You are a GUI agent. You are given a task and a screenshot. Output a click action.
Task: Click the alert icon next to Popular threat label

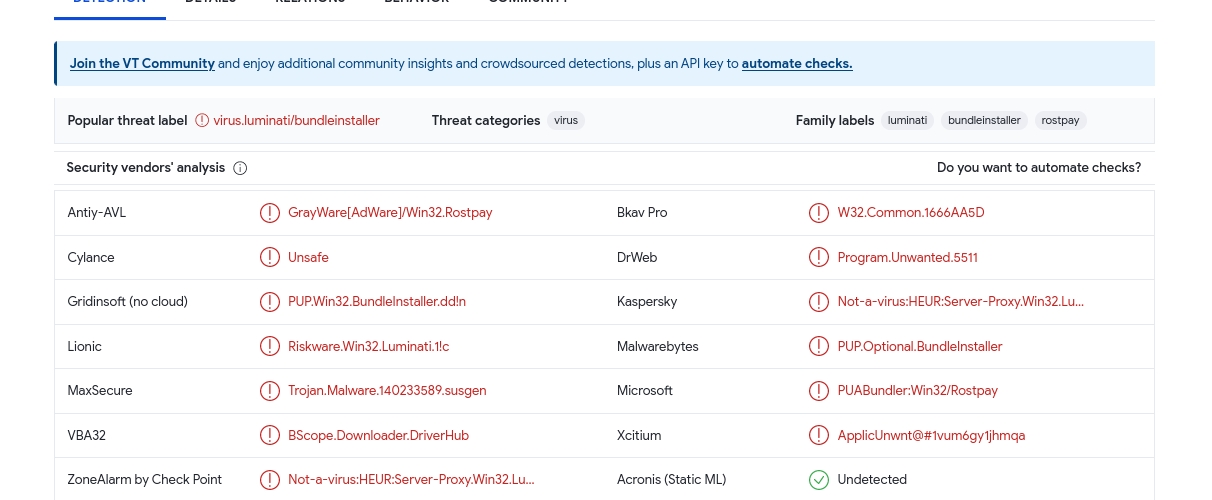[x=202, y=120]
